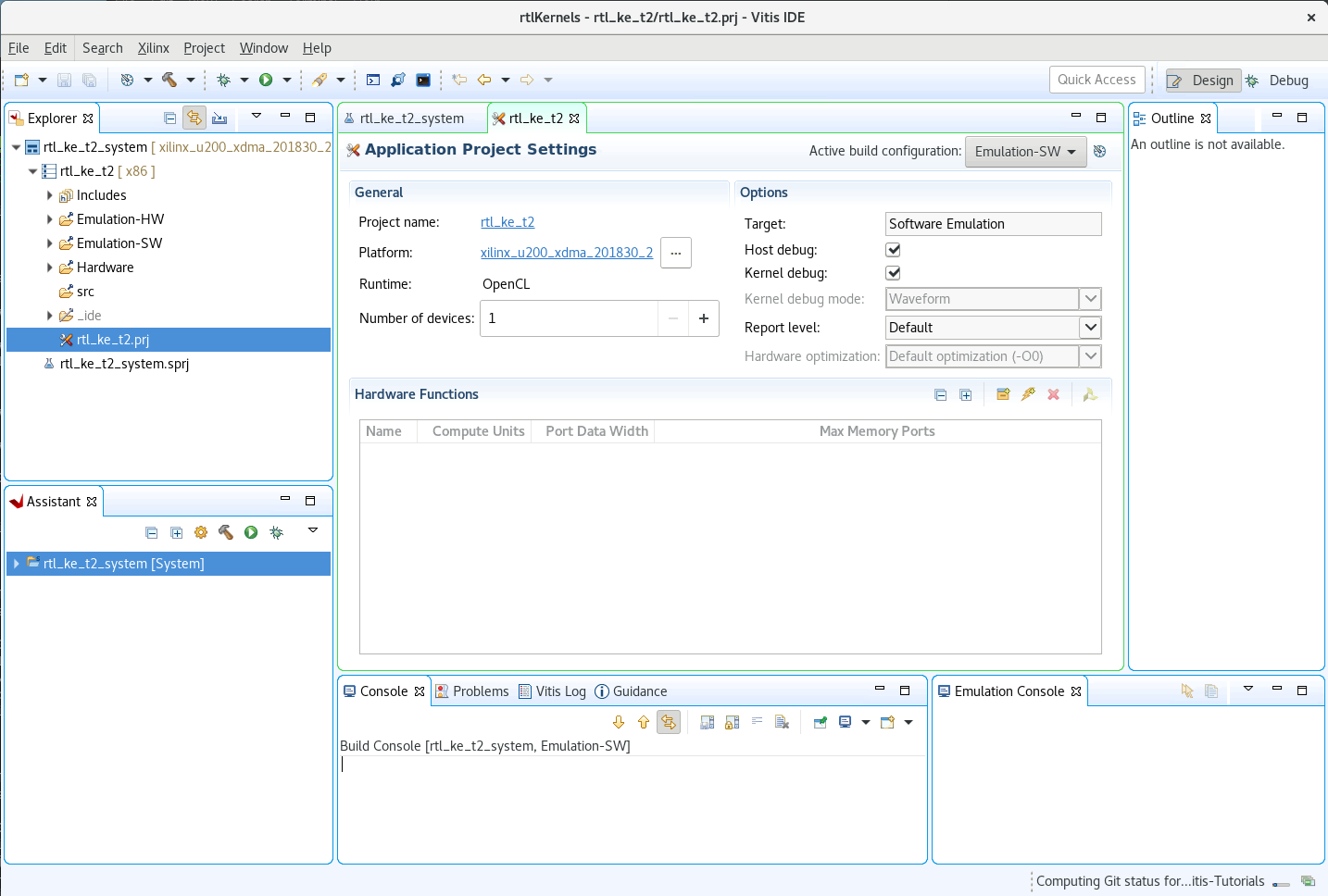This screenshot has width=1328, height=896.
Task: Switch to the Problems tab
Action: click(x=472, y=691)
